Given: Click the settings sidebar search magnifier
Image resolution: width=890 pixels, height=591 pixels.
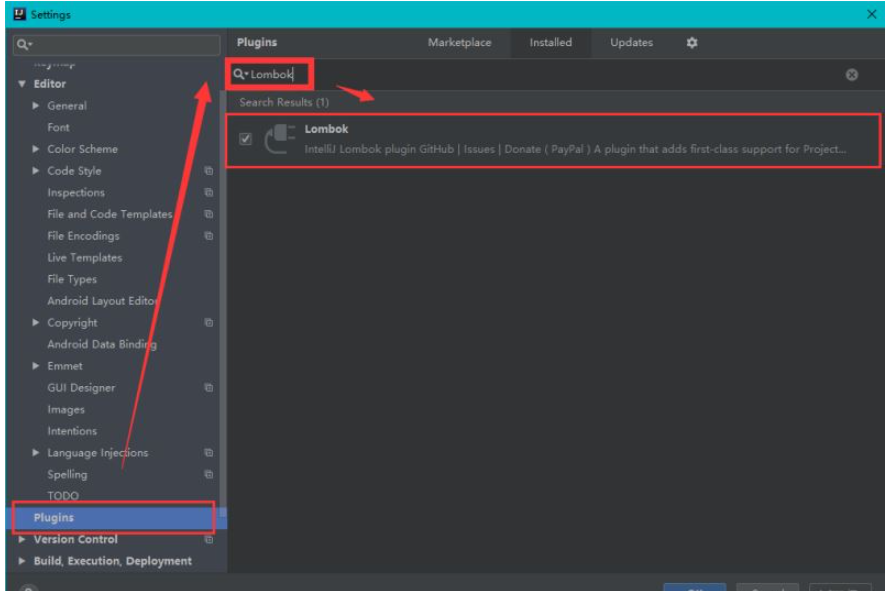Looking at the screenshot, I should [23, 44].
